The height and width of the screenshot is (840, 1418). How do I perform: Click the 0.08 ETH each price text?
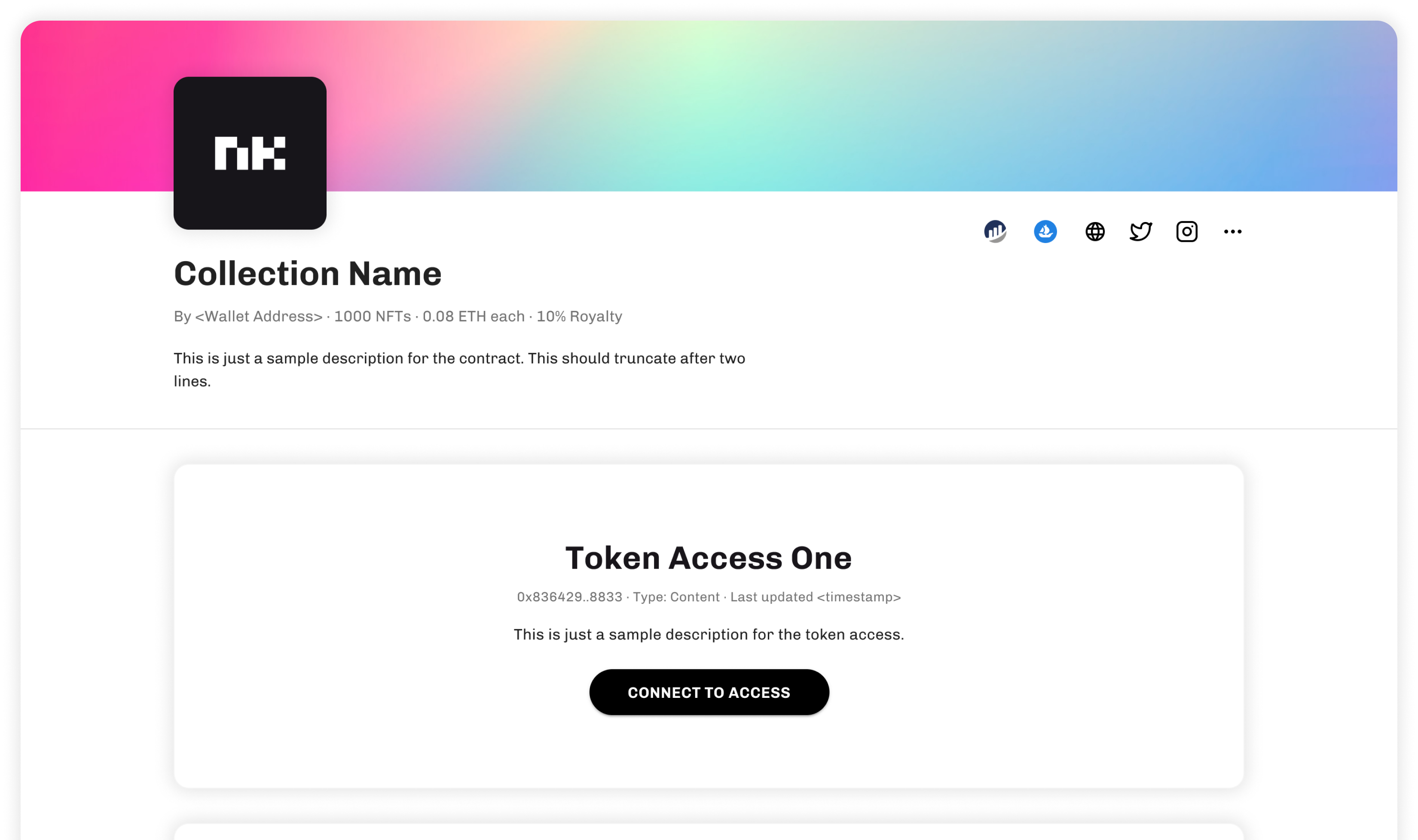point(474,316)
